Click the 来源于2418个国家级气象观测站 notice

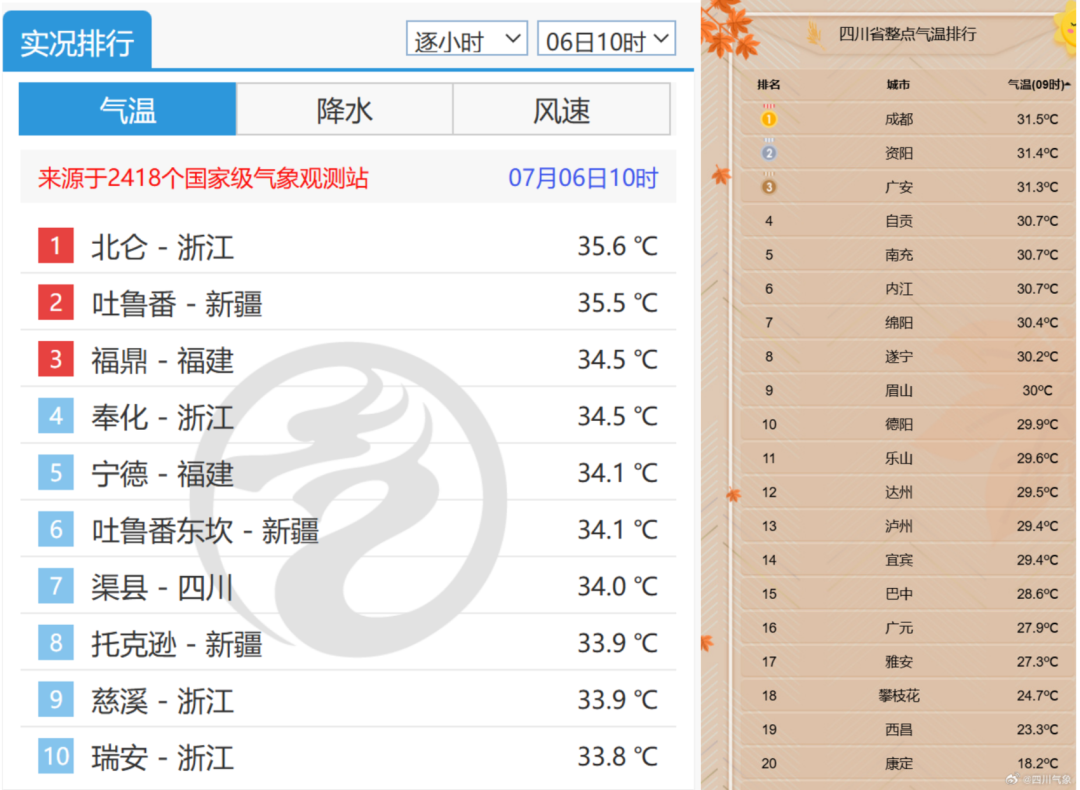[203, 178]
